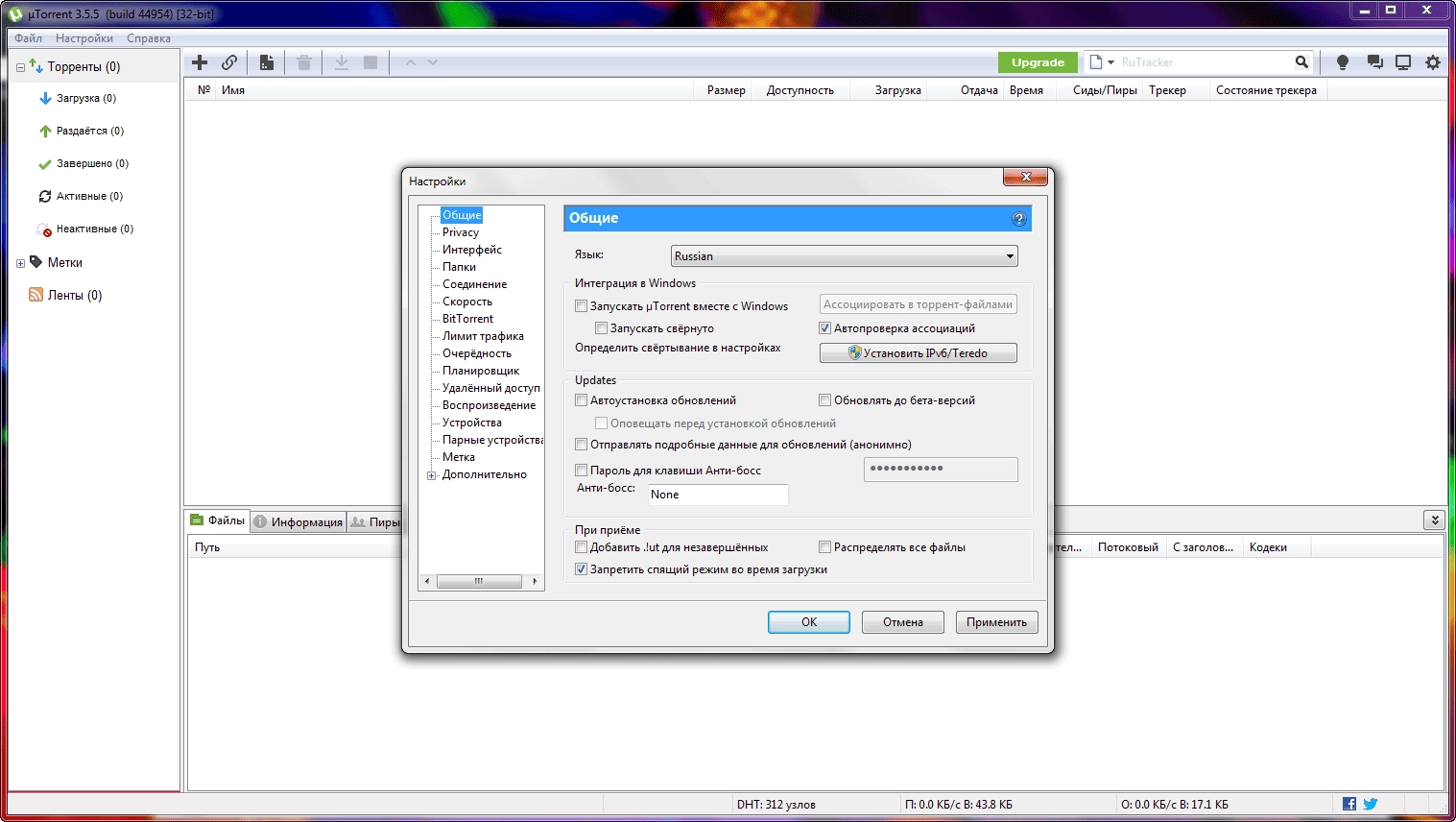This screenshot has height=822, width=1456.
Task: Click the Анти-босс hotkey field showing None
Action: click(x=718, y=495)
